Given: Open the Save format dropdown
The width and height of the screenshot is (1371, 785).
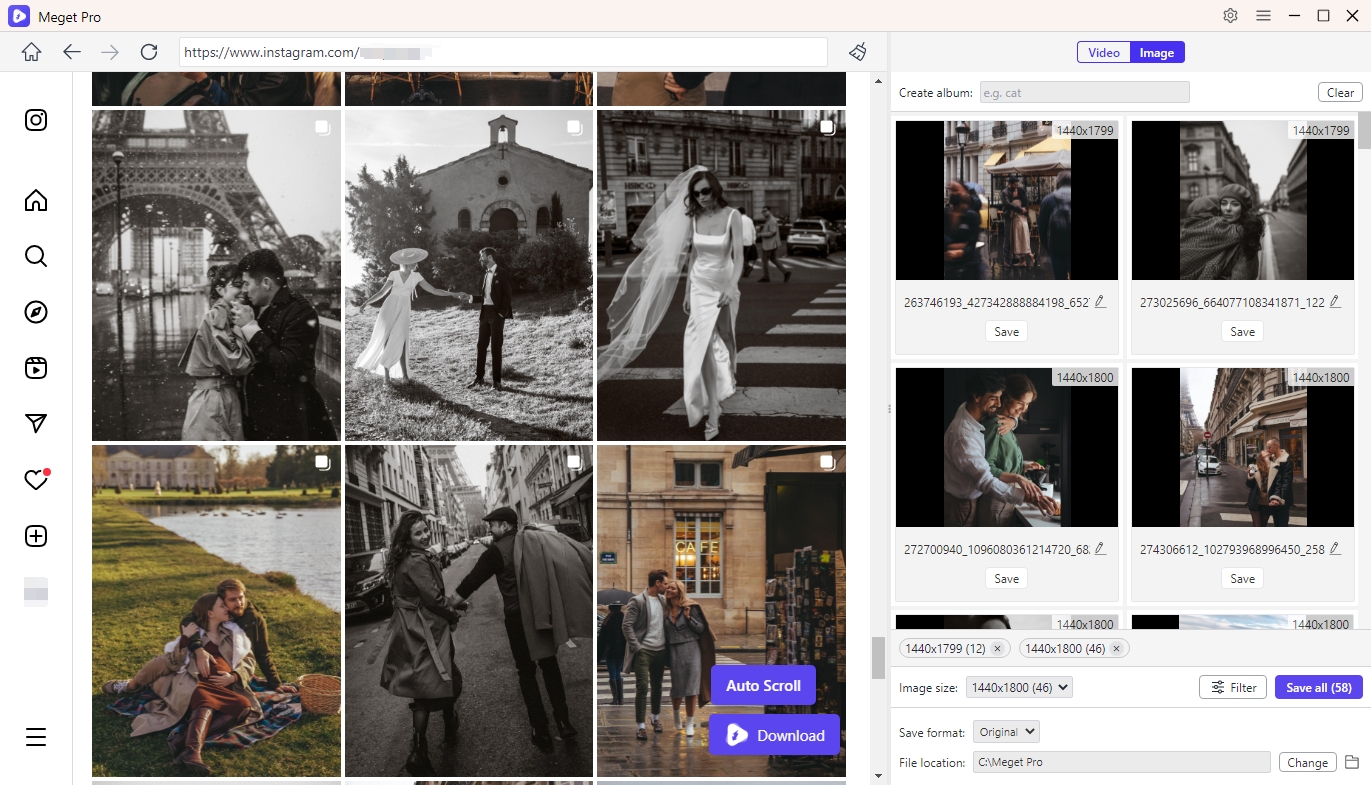Looking at the screenshot, I should pyautogui.click(x=1006, y=732).
